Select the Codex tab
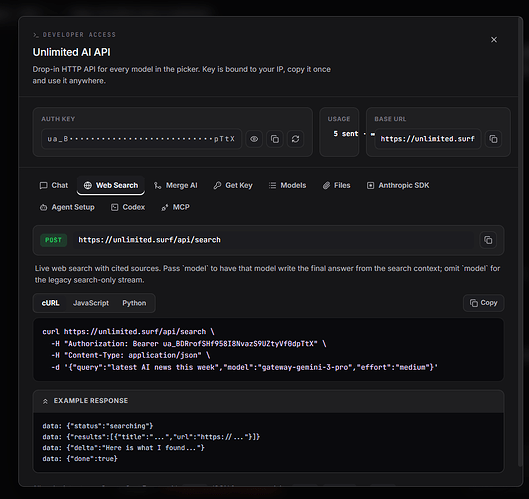This screenshot has height=499, width=529. click(128, 207)
